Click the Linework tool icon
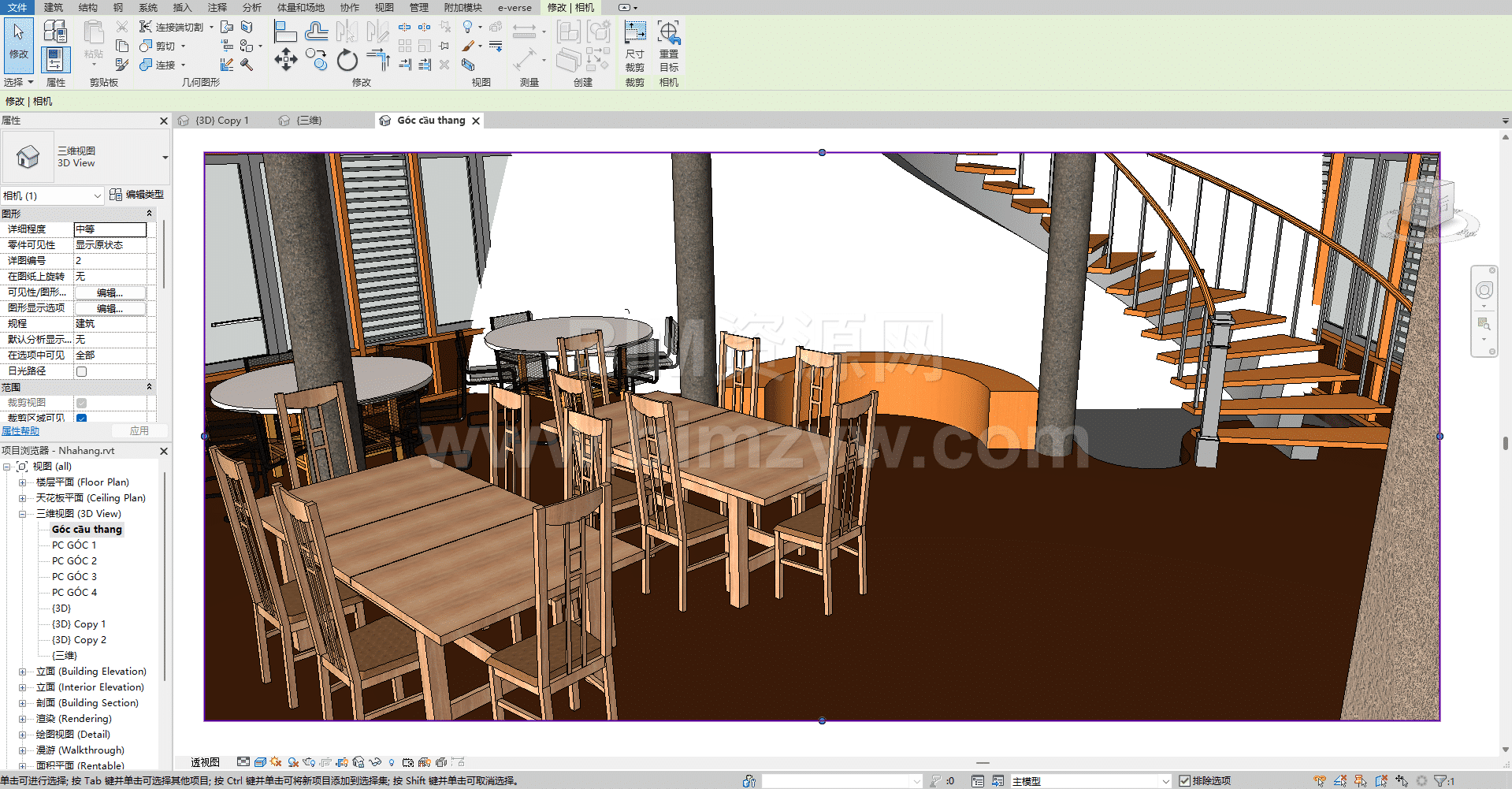This screenshot has height=789, width=1512. [x=496, y=46]
